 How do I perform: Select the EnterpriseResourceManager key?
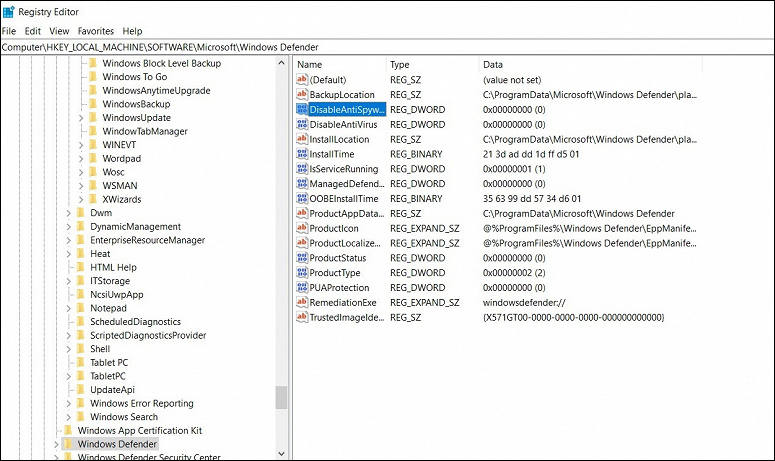pyautogui.click(x=147, y=240)
